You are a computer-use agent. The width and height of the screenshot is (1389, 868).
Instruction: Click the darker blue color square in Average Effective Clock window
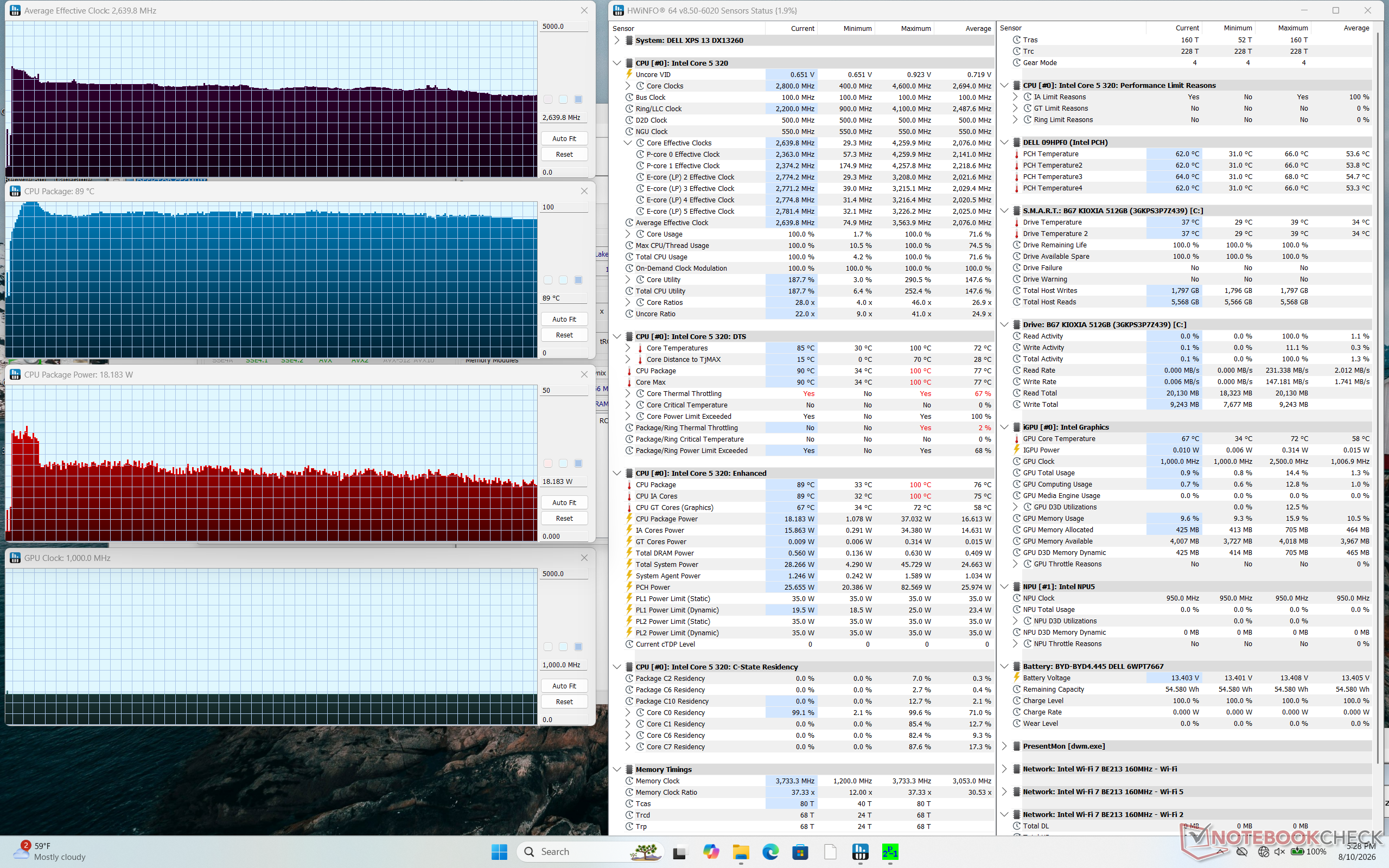click(578, 99)
